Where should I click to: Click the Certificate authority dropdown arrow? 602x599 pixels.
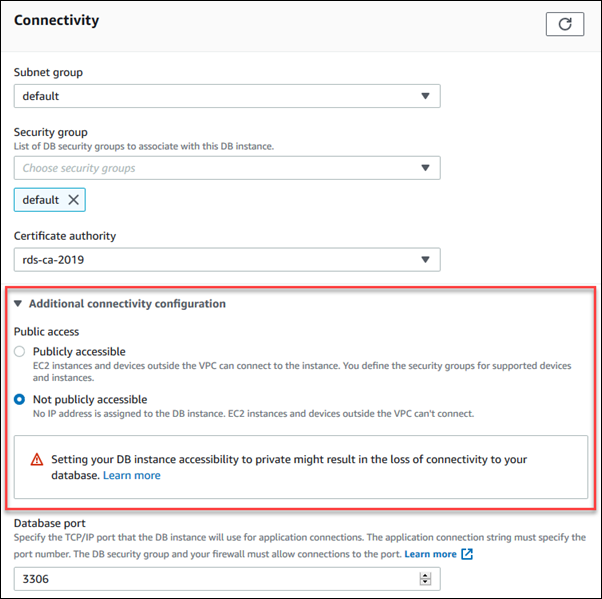[425, 260]
